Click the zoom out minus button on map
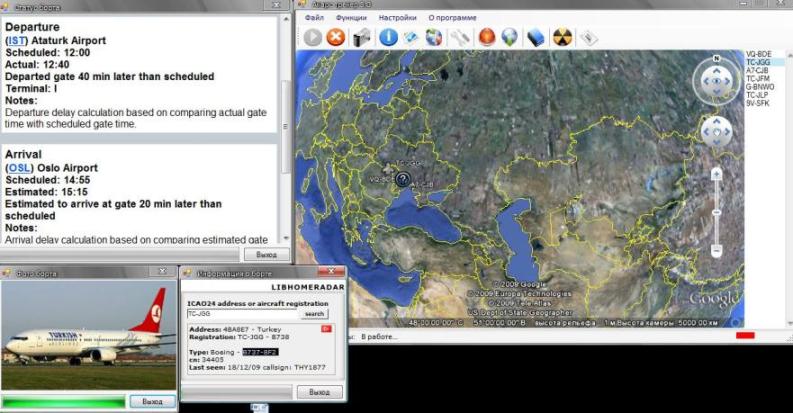This screenshot has width=793, height=413. [x=716, y=250]
